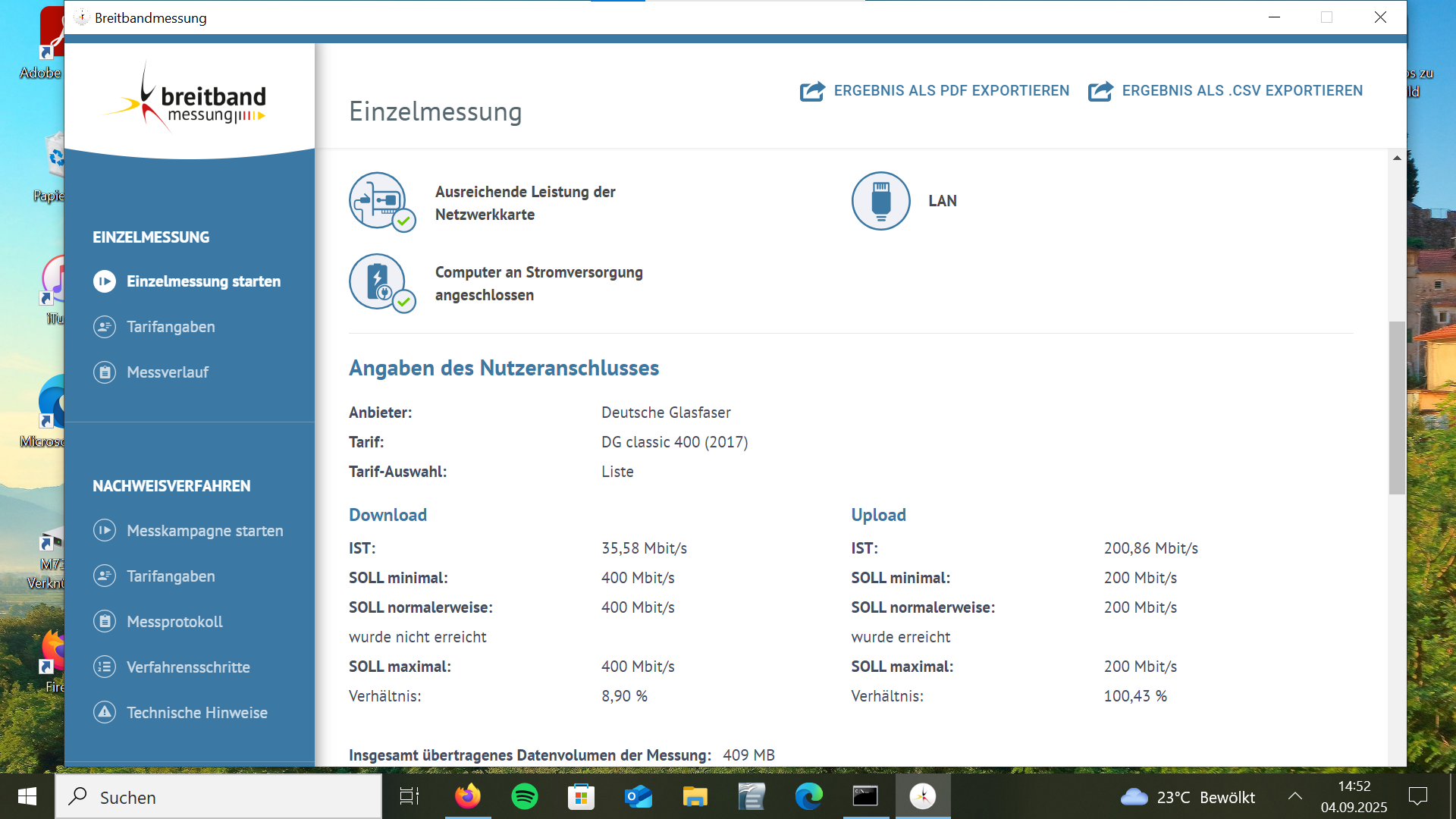Image resolution: width=1456 pixels, height=819 pixels.
Task: Click the Messkampagne starten play icon
Action: click(105, 530)
